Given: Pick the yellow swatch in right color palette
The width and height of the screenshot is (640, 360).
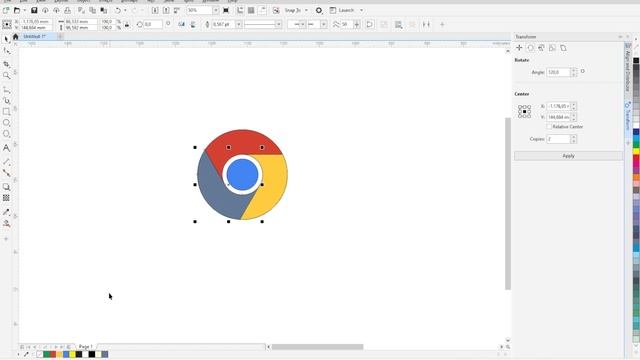Looking at the screenshot, I should (x=636, y=151).
